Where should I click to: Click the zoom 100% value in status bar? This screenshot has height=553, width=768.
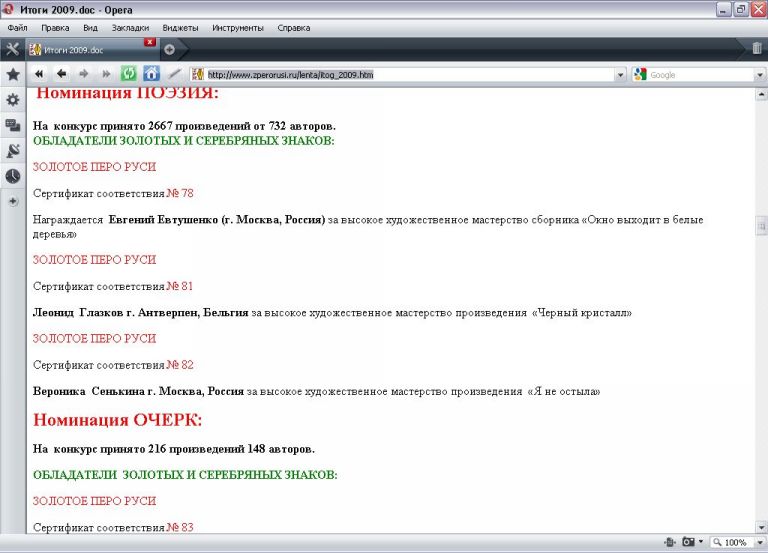[735, 542]
